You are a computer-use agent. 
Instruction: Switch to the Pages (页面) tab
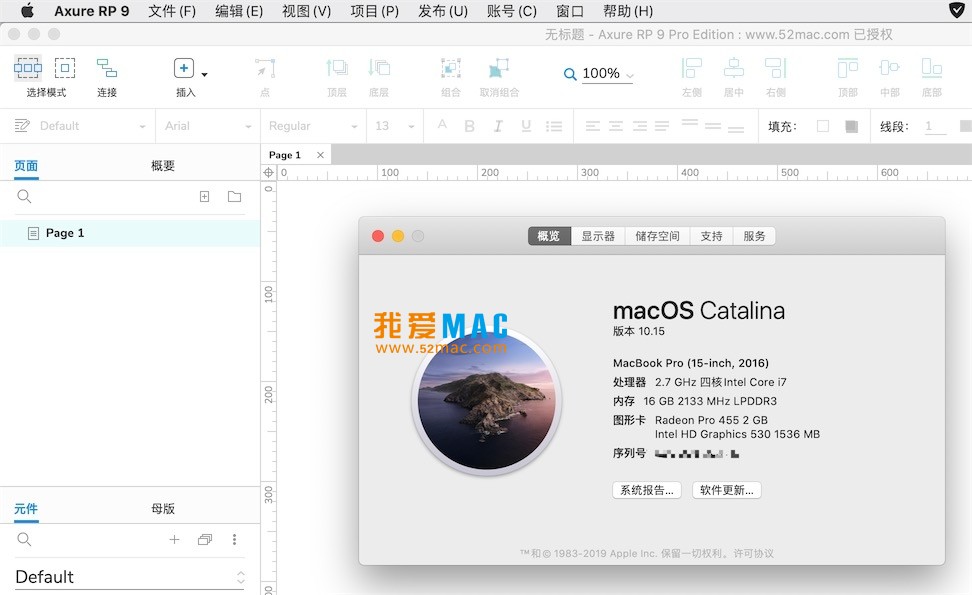click(26, 165)
